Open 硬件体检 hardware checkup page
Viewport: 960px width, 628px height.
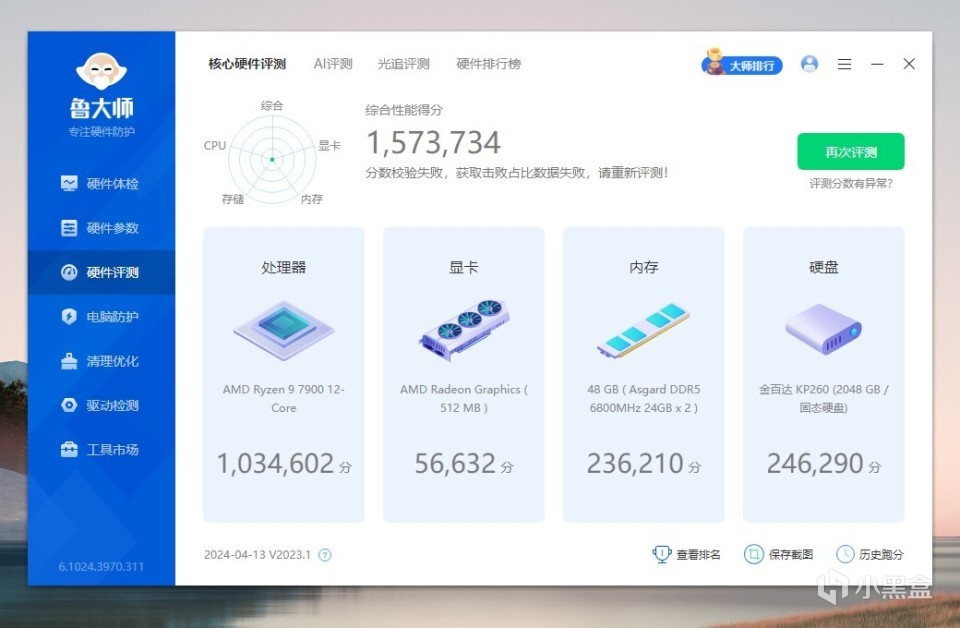(x=101, y=184)
